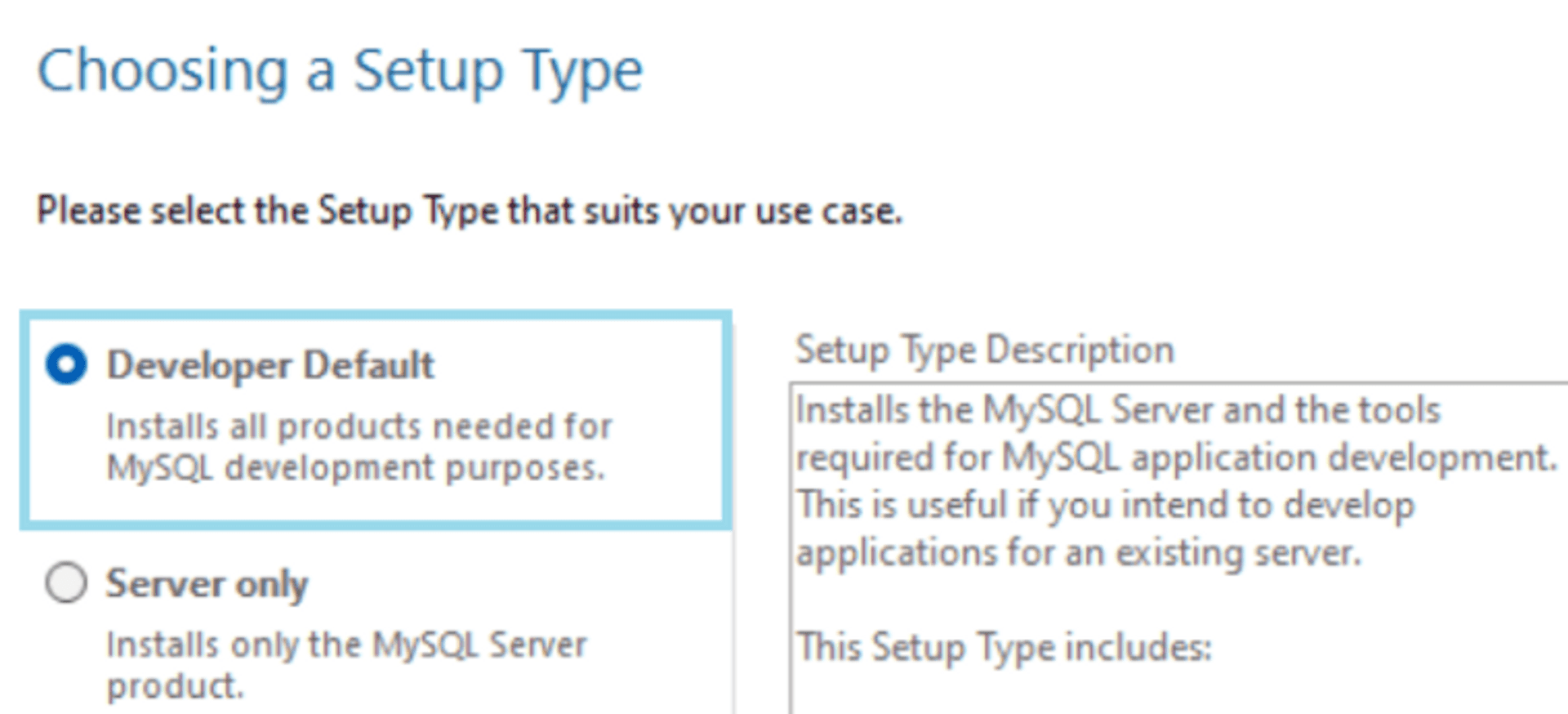Click 'applications for an existing server.' line
The height and width of the screenshot is (714, 1568).
(x=1079, y=554)
